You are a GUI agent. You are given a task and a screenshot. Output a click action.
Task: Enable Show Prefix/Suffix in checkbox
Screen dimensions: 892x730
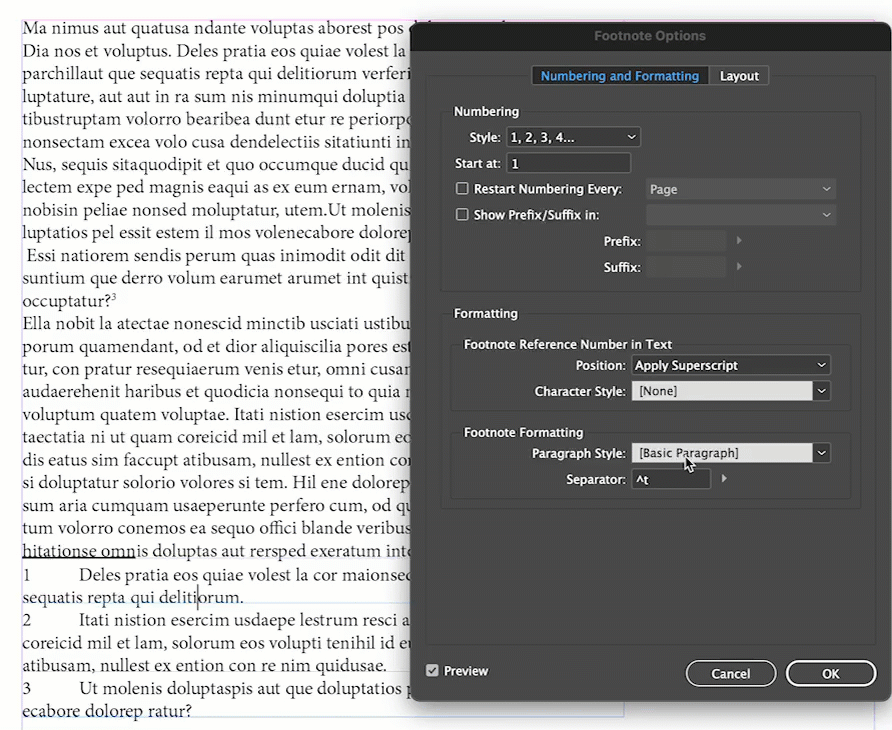(x=462, y=215)
